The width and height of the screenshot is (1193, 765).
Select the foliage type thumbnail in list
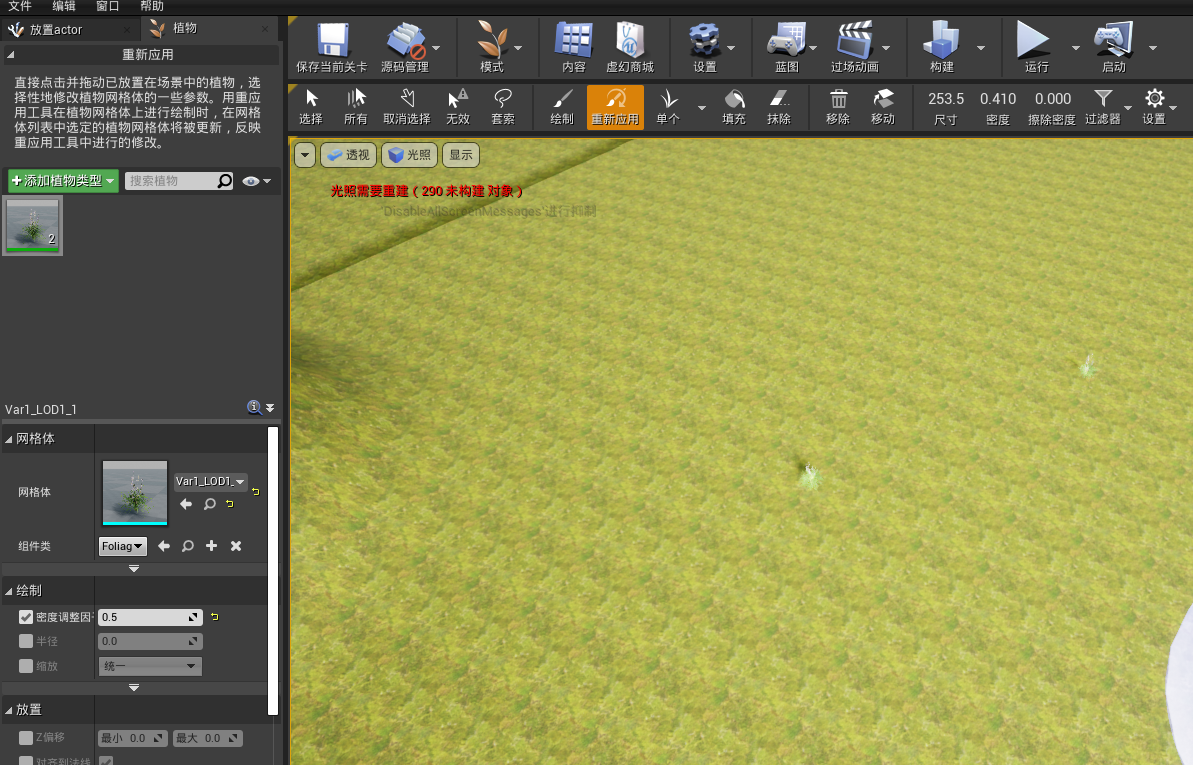tap(33, 225)
